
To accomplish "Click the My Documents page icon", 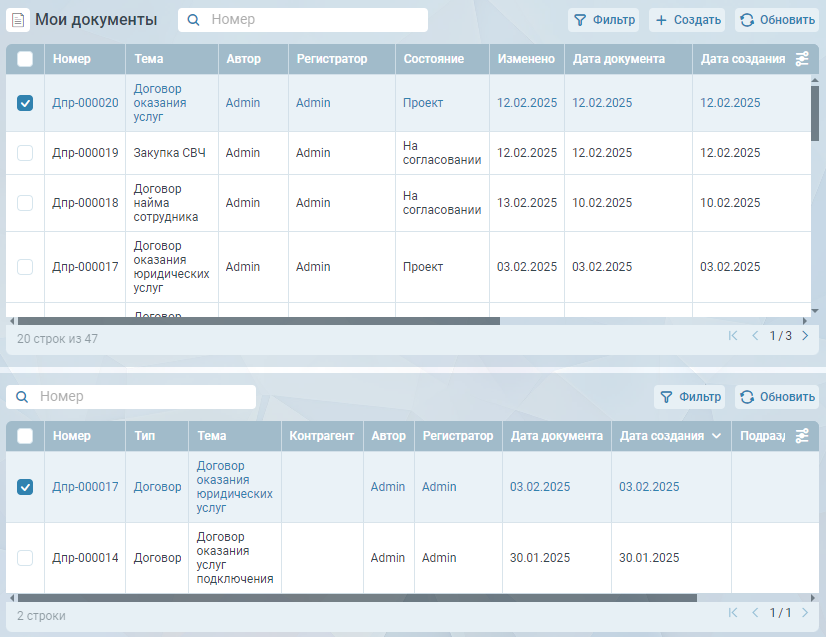I will pos(19,20).
